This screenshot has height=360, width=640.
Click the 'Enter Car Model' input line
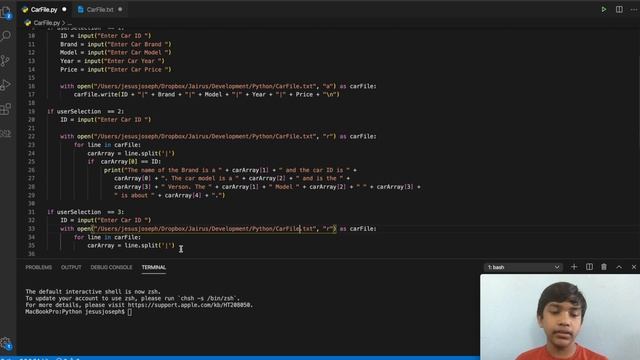(x=116, y=52)
